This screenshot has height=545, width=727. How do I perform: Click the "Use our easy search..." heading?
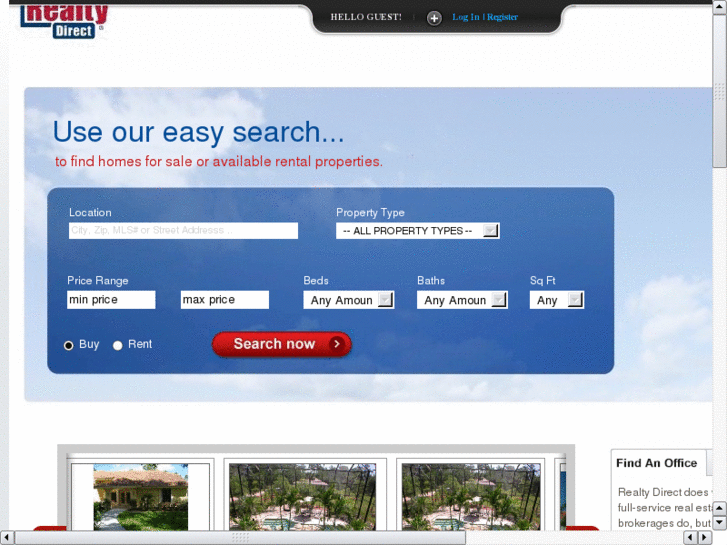pos(198,132)
